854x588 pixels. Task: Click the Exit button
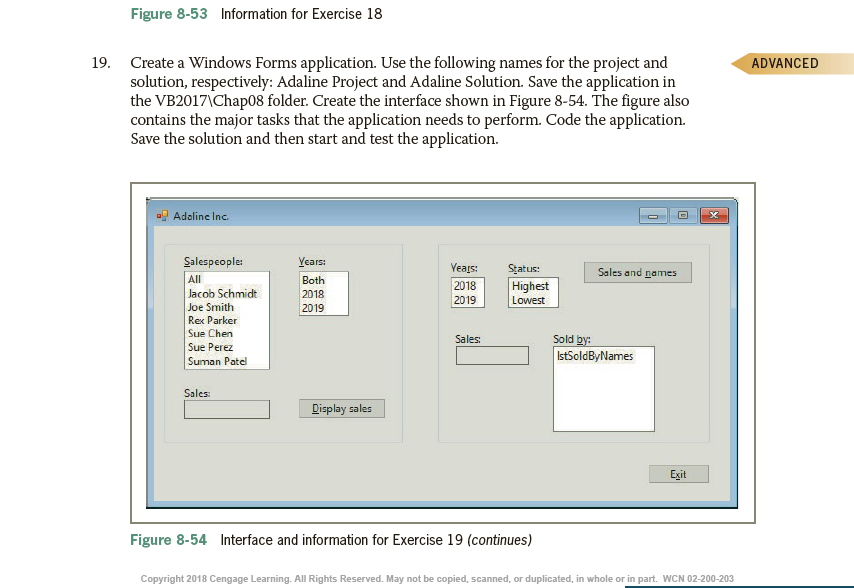pos(678,473)
